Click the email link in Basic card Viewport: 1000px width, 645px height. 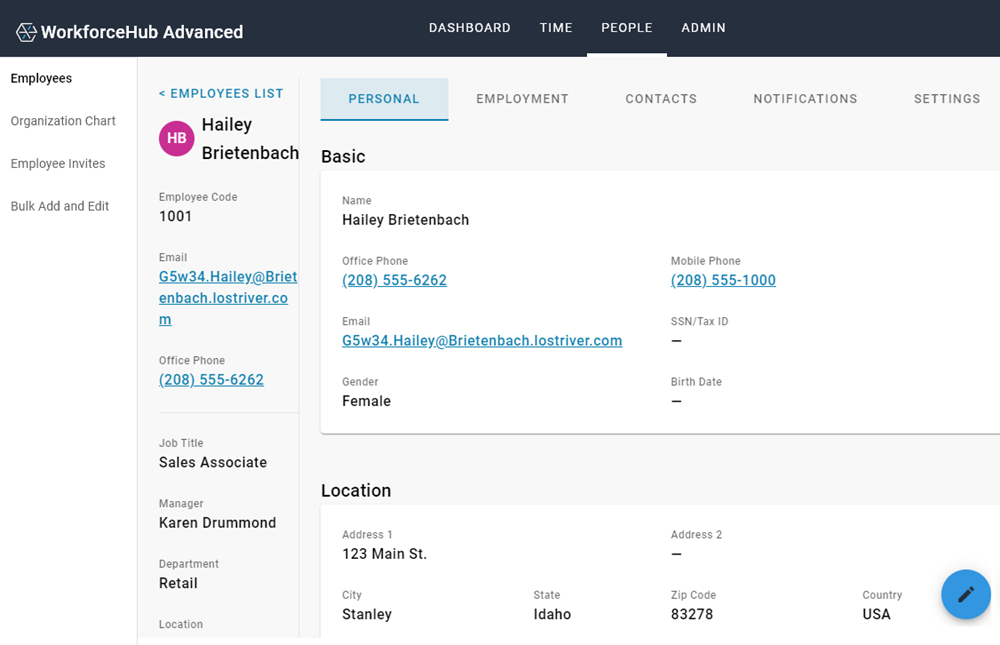click(x=482, y=341)
